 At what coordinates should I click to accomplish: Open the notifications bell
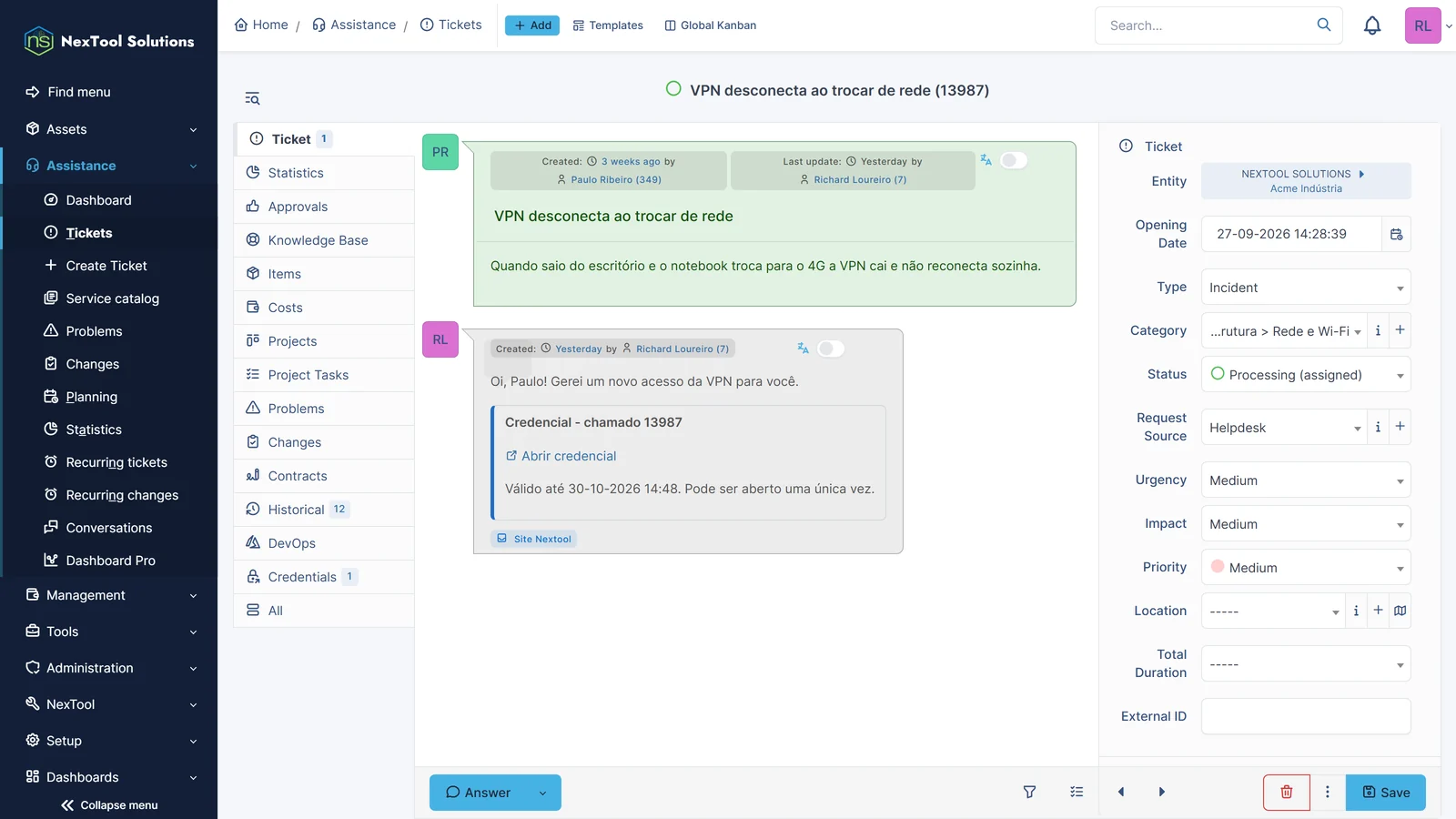click(1372, 25)
